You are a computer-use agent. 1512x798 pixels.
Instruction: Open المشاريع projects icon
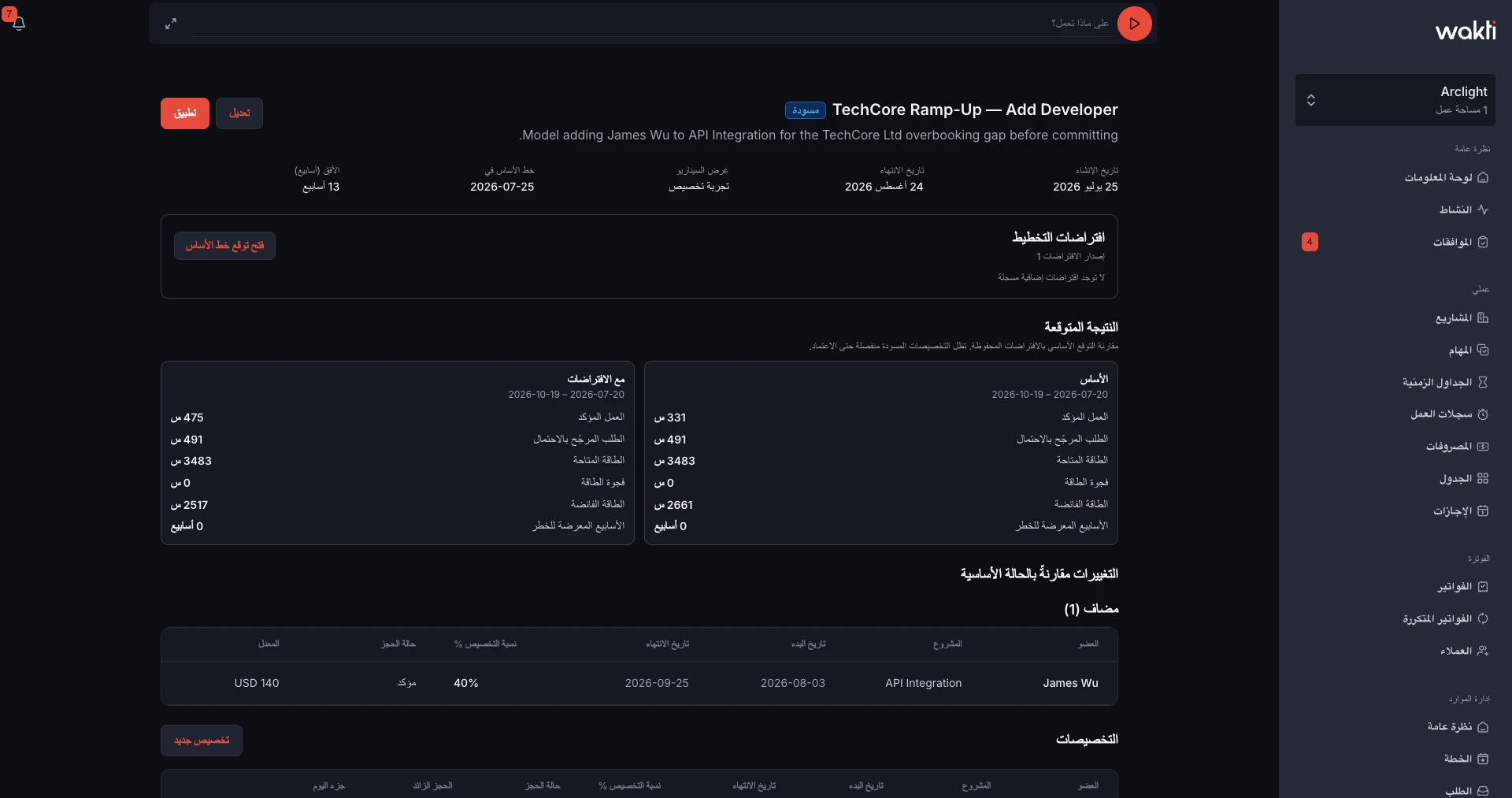pyautogui.click(x=1483, y=318)
